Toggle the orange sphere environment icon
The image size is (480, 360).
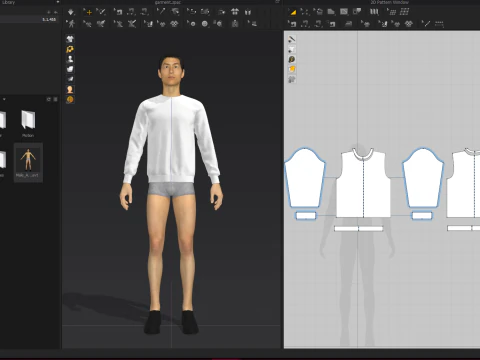tap(70, 99)
